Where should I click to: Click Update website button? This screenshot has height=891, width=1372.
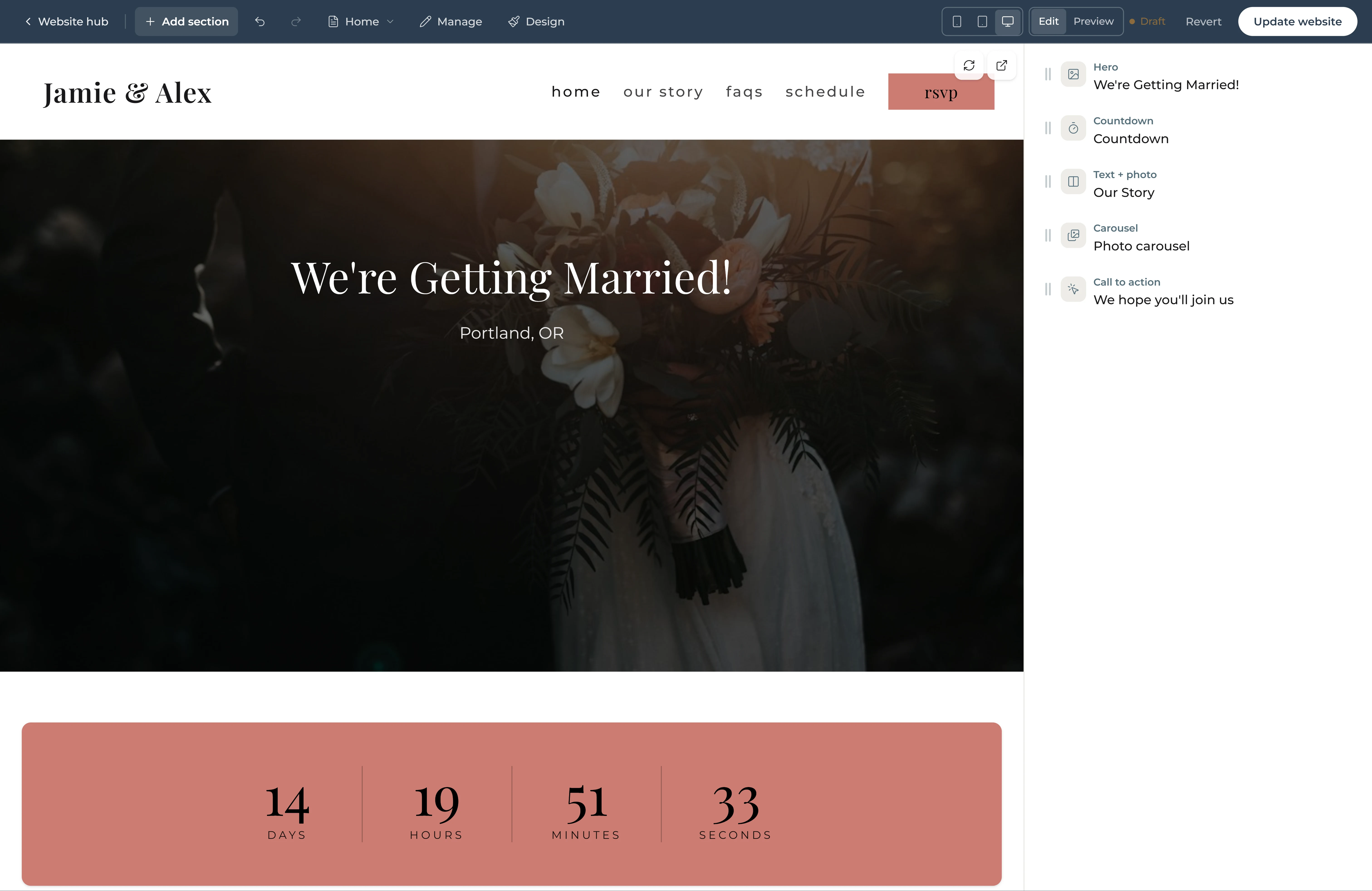tap(1297, 21)
